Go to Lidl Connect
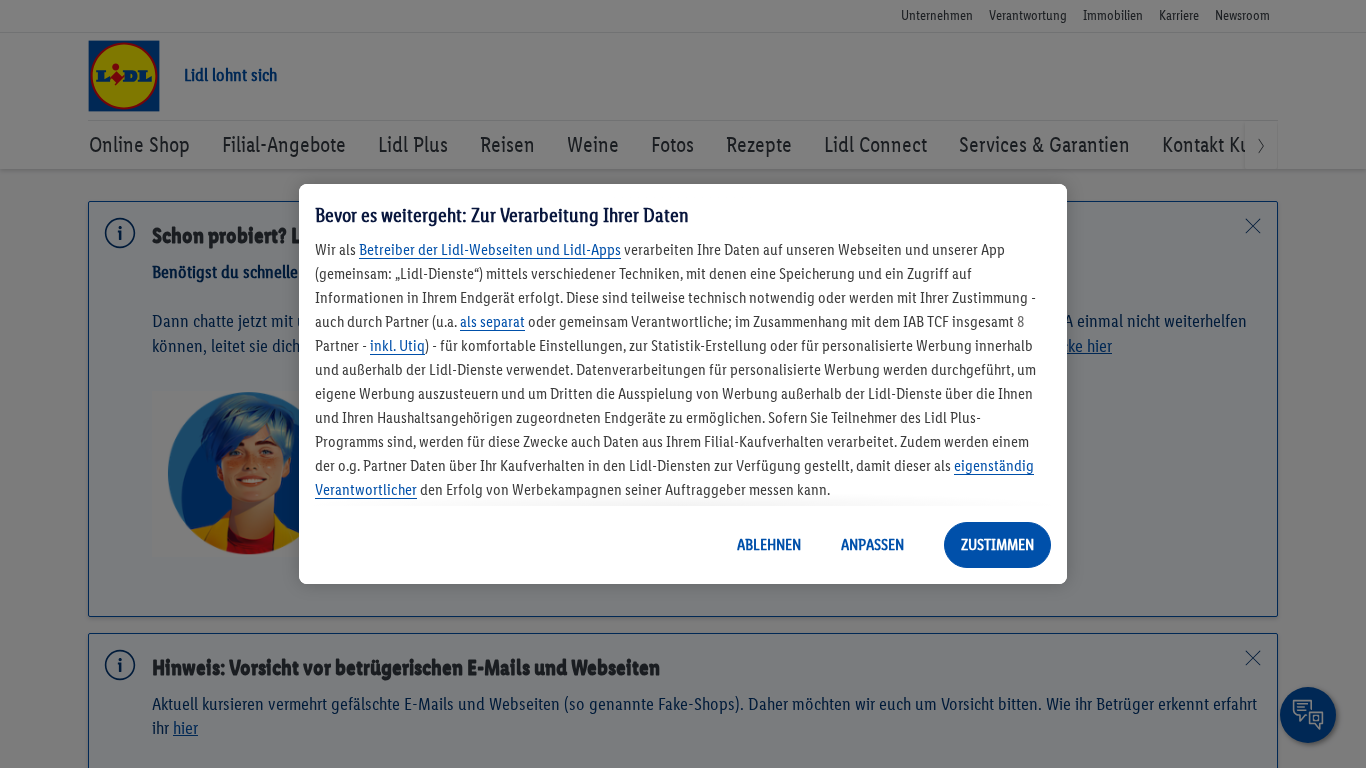Viewport: 1366px width, 768px height. point(875,146)
